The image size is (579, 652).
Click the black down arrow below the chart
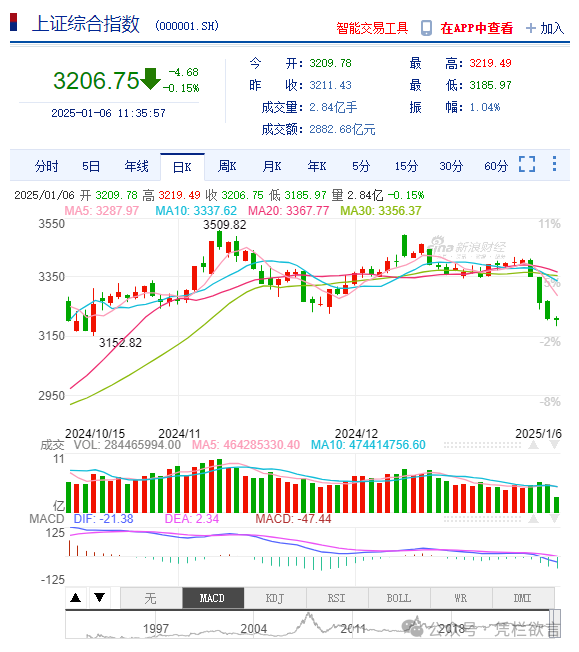pos(99,598)
